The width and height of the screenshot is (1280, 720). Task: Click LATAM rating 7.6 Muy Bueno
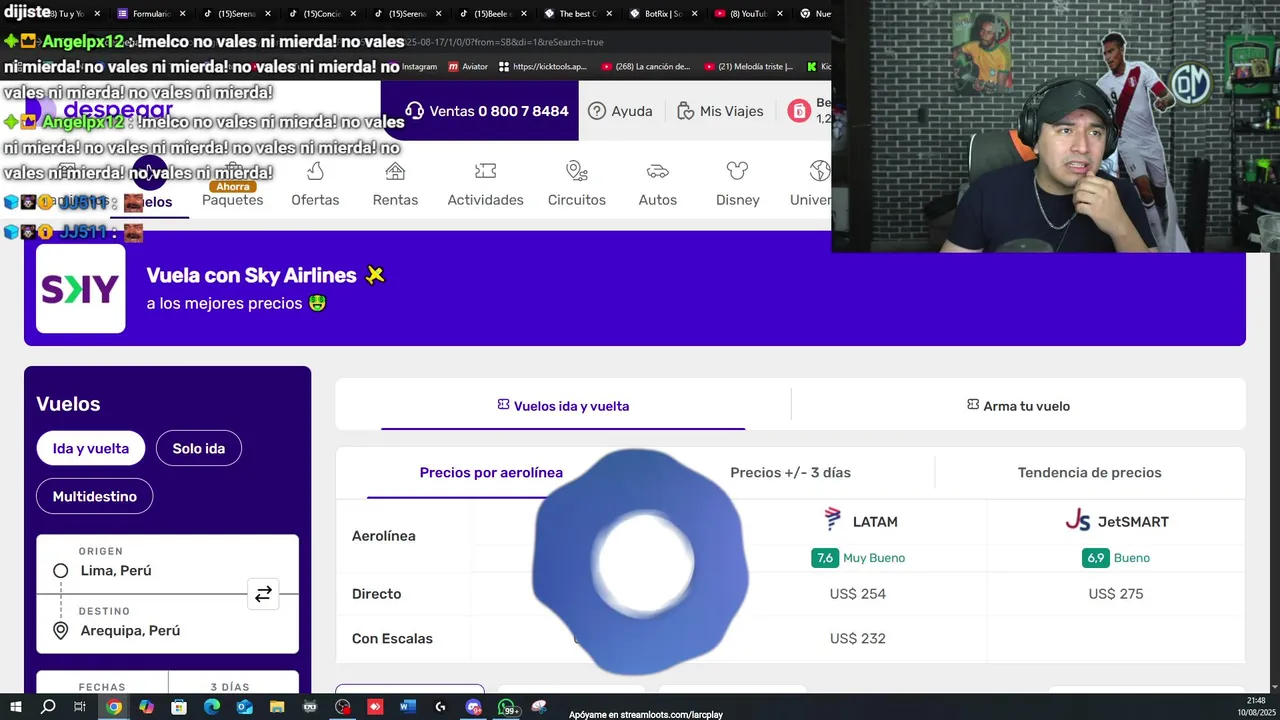point(858,558)
